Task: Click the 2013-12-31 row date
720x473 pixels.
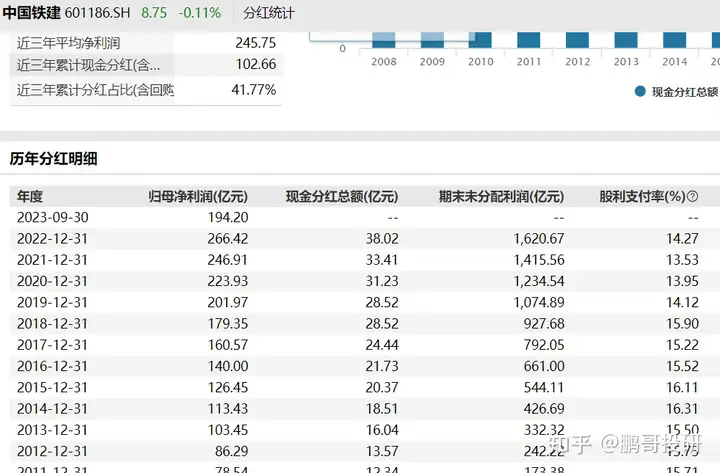Action: tap(52, 430)
